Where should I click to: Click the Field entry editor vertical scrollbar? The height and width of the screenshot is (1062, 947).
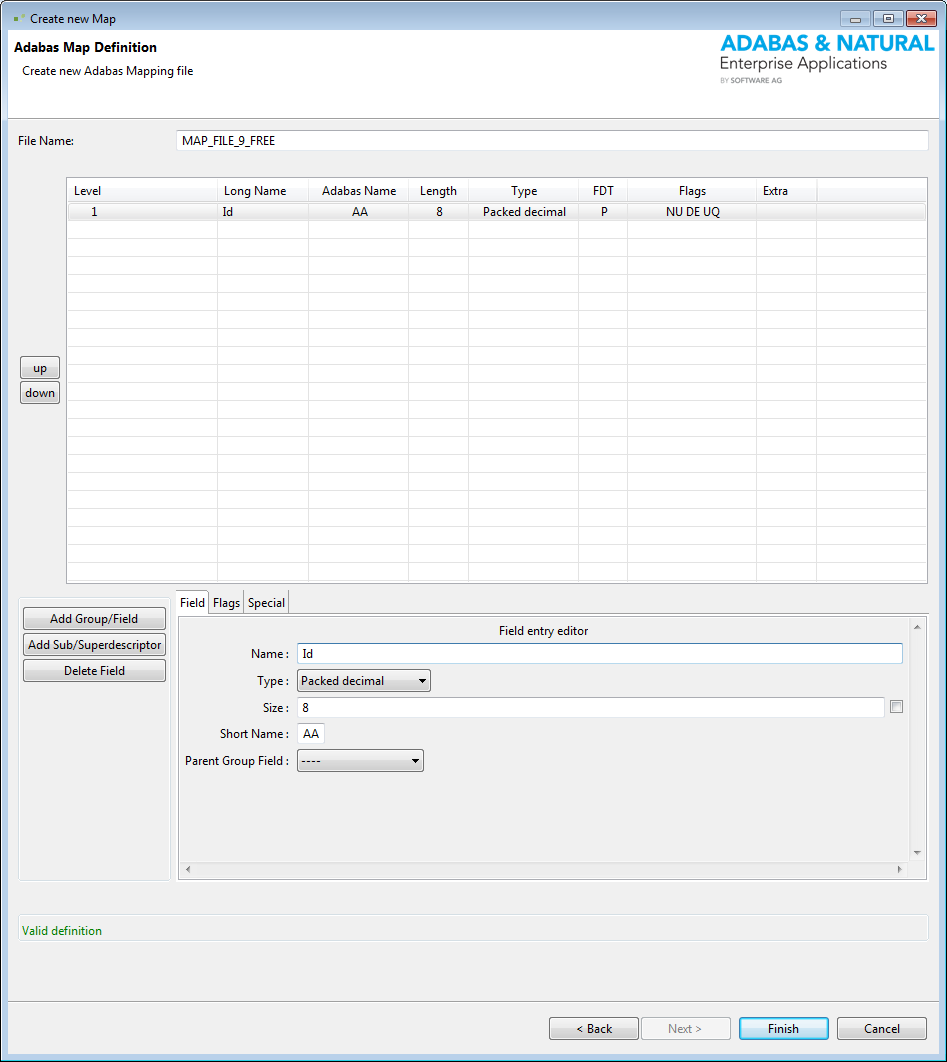916,740
